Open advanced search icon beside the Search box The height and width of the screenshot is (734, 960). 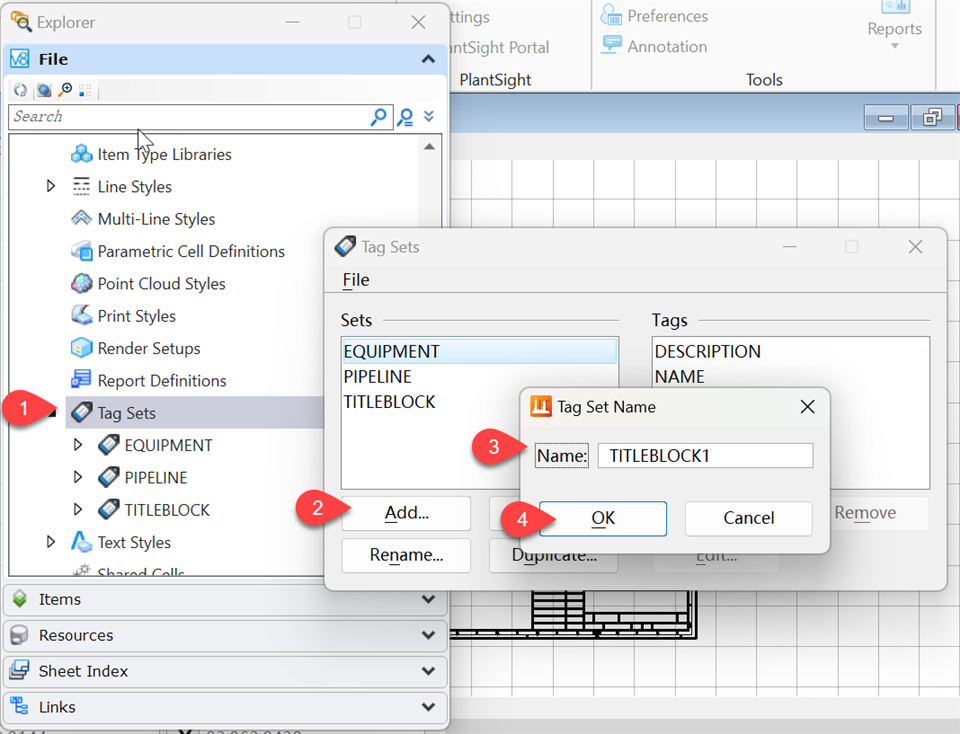pos(405,116)
